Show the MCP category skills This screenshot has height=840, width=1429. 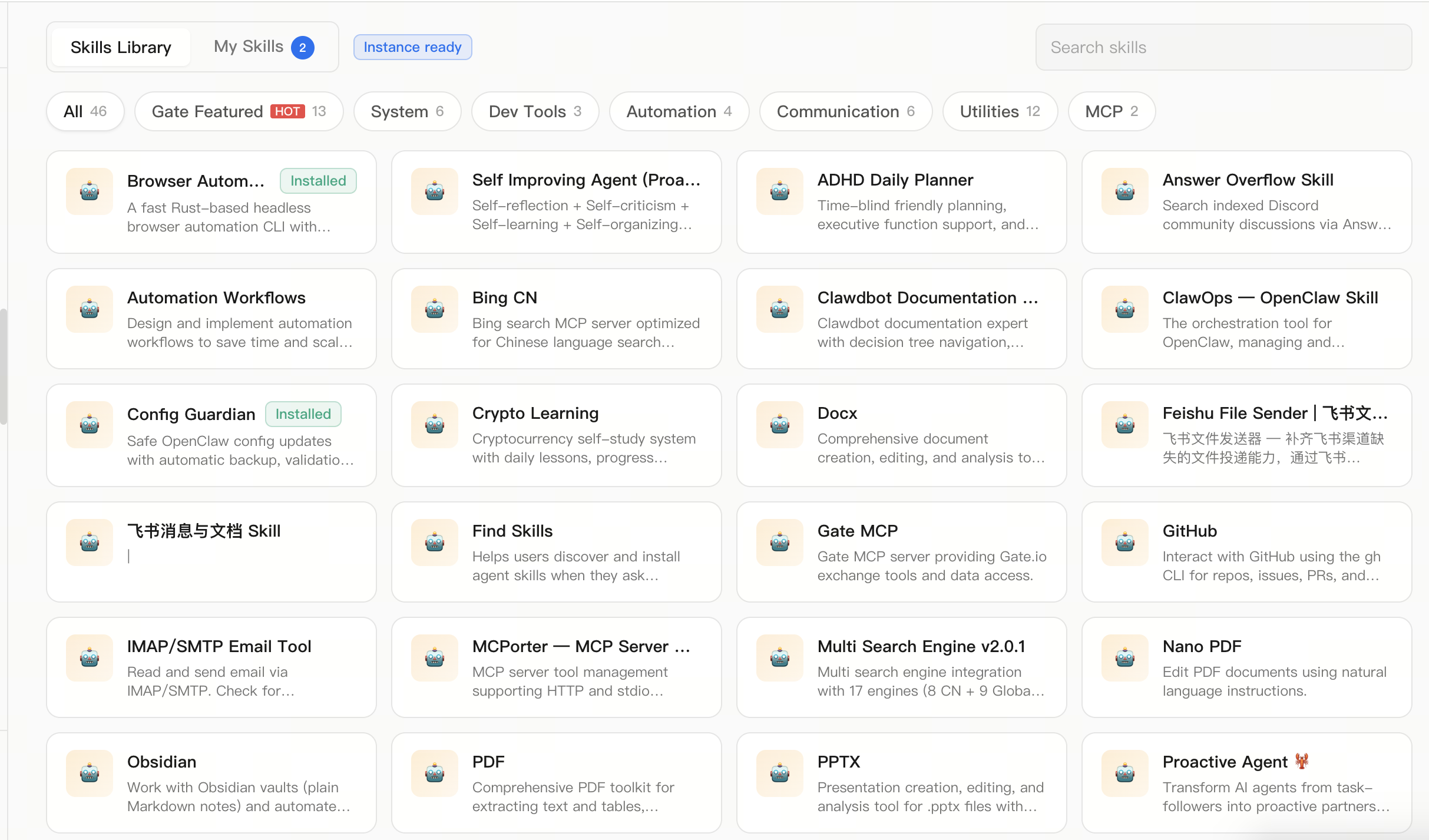pos(1111,111)
